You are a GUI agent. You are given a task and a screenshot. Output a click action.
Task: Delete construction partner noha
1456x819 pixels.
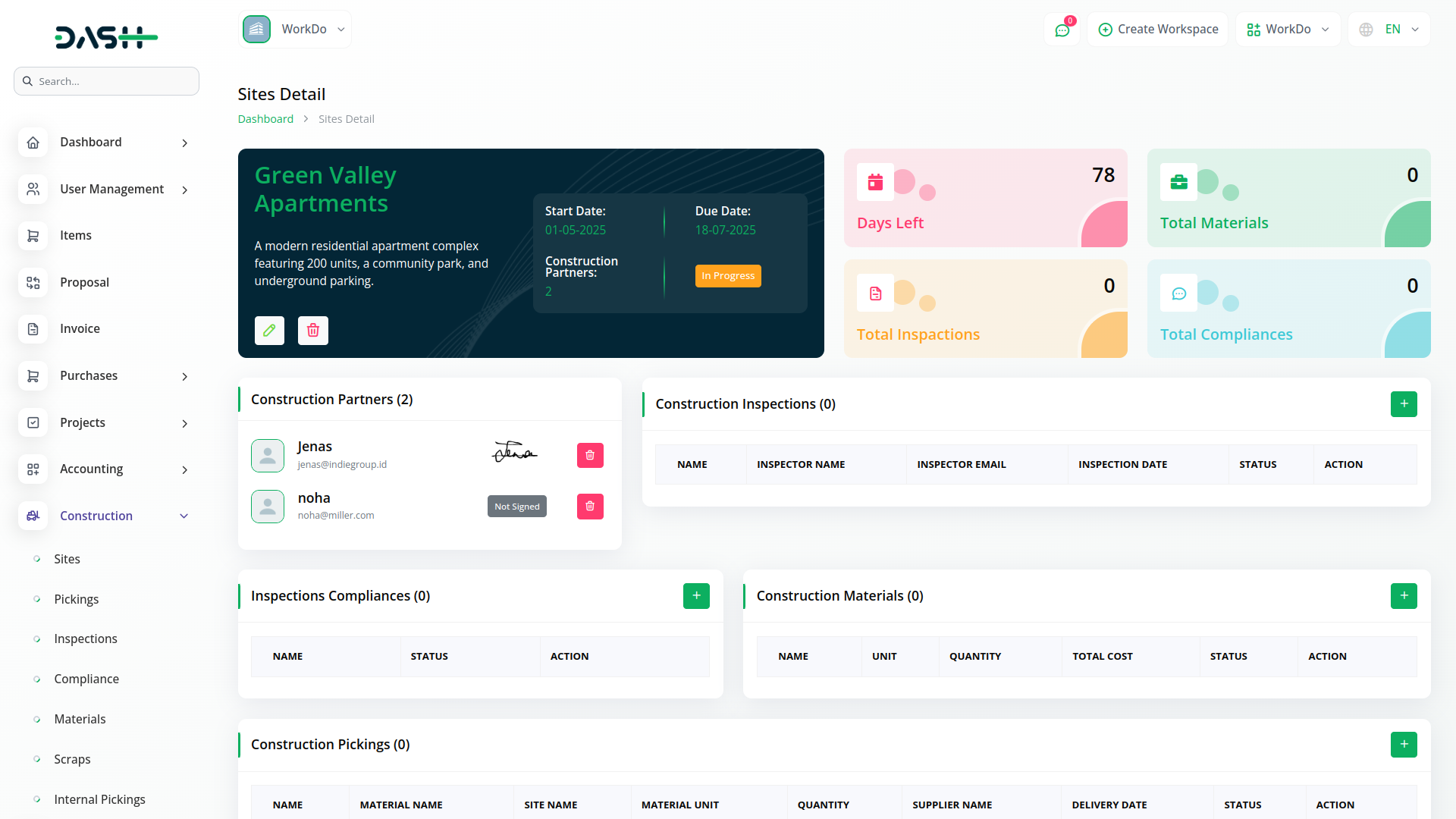point(589,507)
